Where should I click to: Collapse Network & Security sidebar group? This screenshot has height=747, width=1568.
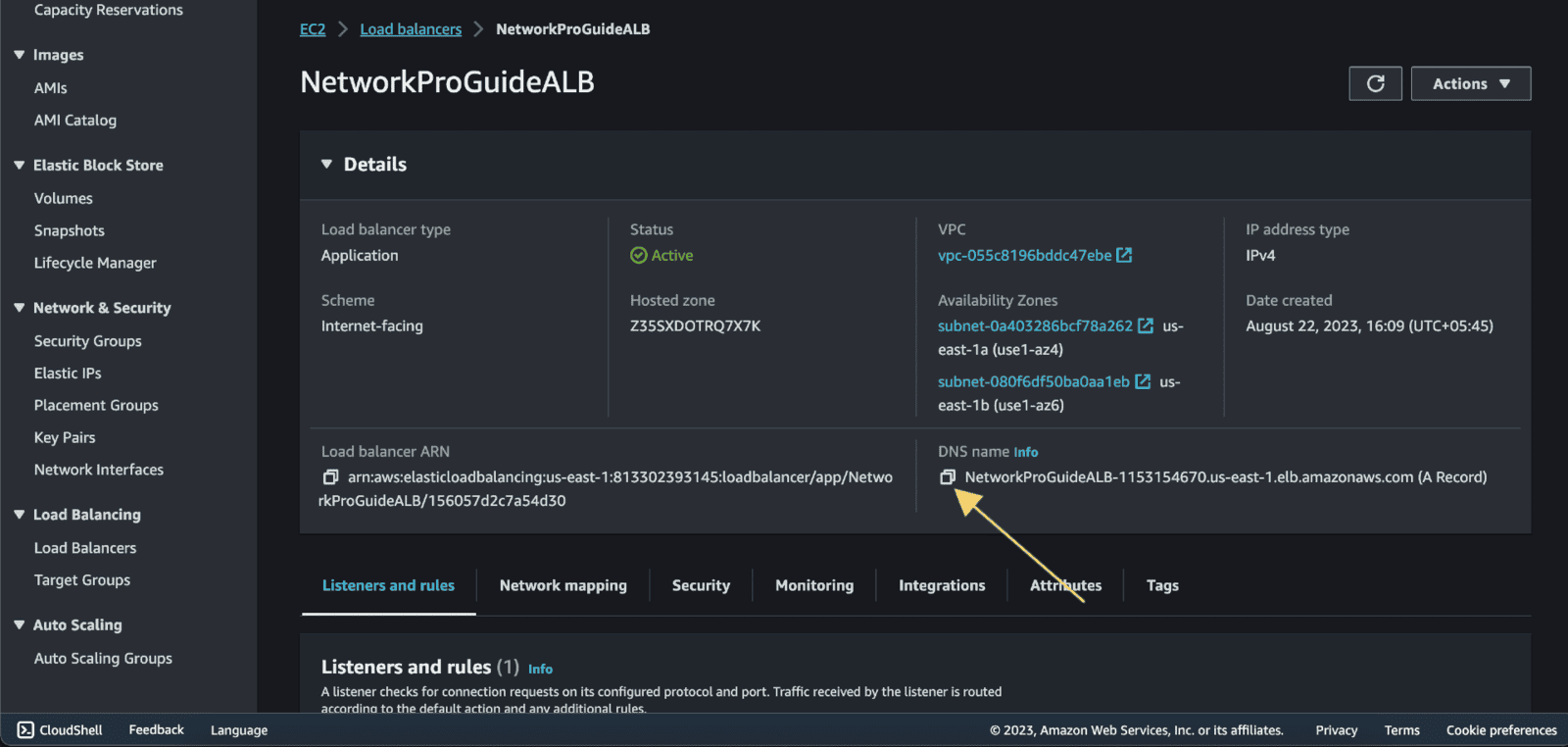[20, 308]
